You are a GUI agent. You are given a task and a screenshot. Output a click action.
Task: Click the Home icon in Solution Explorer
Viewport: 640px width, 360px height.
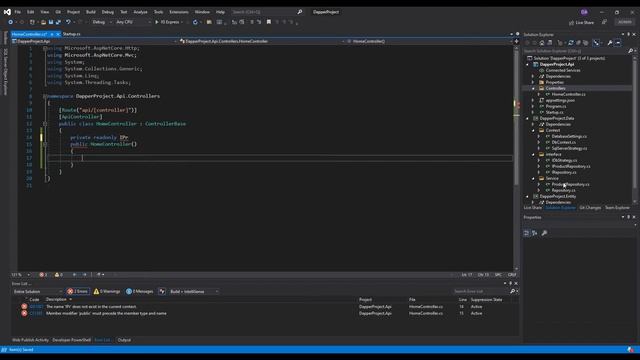(542, 42)
